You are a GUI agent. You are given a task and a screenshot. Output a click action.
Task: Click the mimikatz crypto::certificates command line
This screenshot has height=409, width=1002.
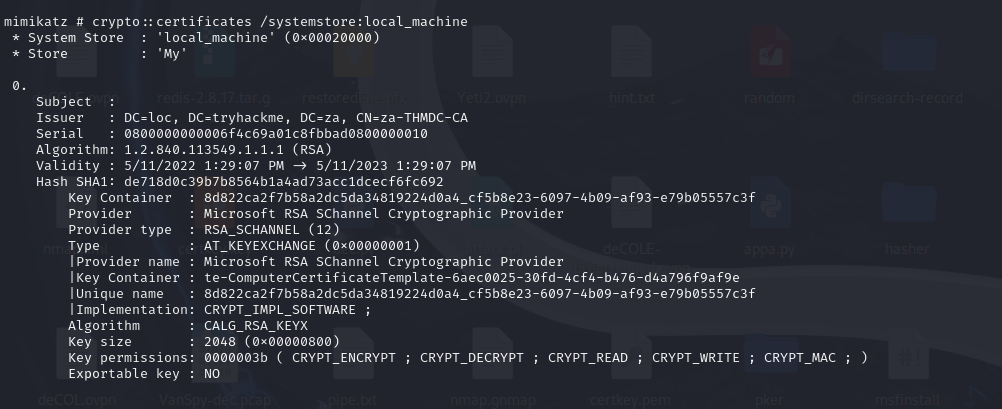[236, 22]
